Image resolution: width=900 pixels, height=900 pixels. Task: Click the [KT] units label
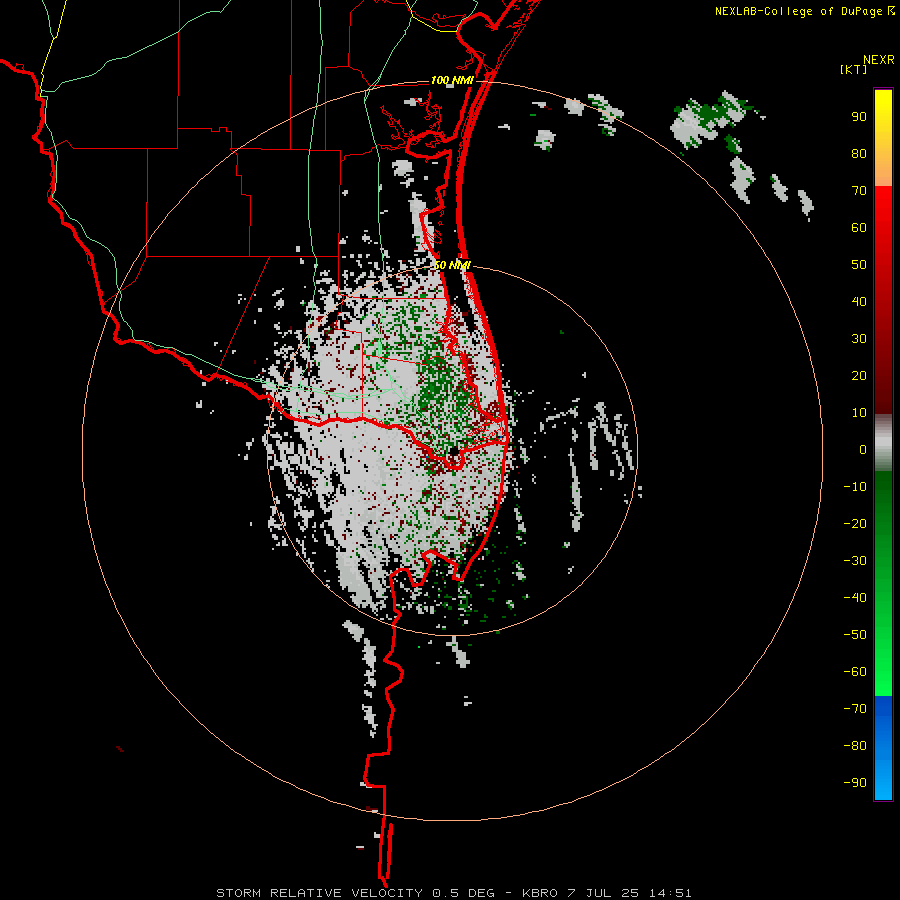(x=854, y=69)
